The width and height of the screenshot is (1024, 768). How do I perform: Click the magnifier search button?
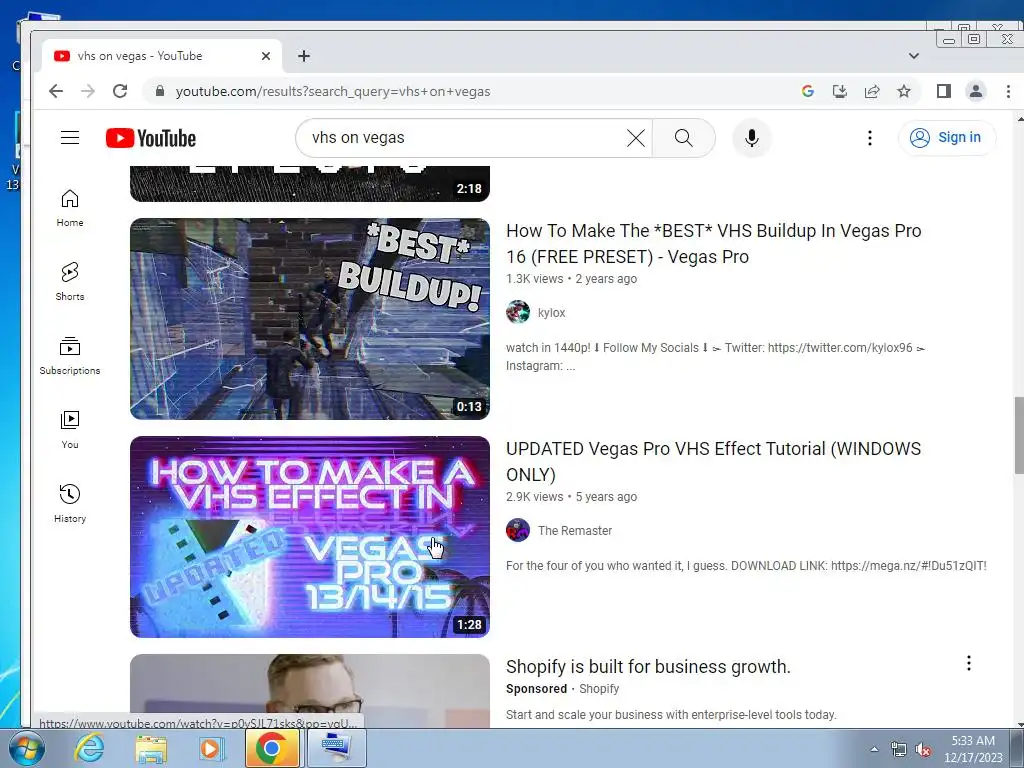[684, 138]
